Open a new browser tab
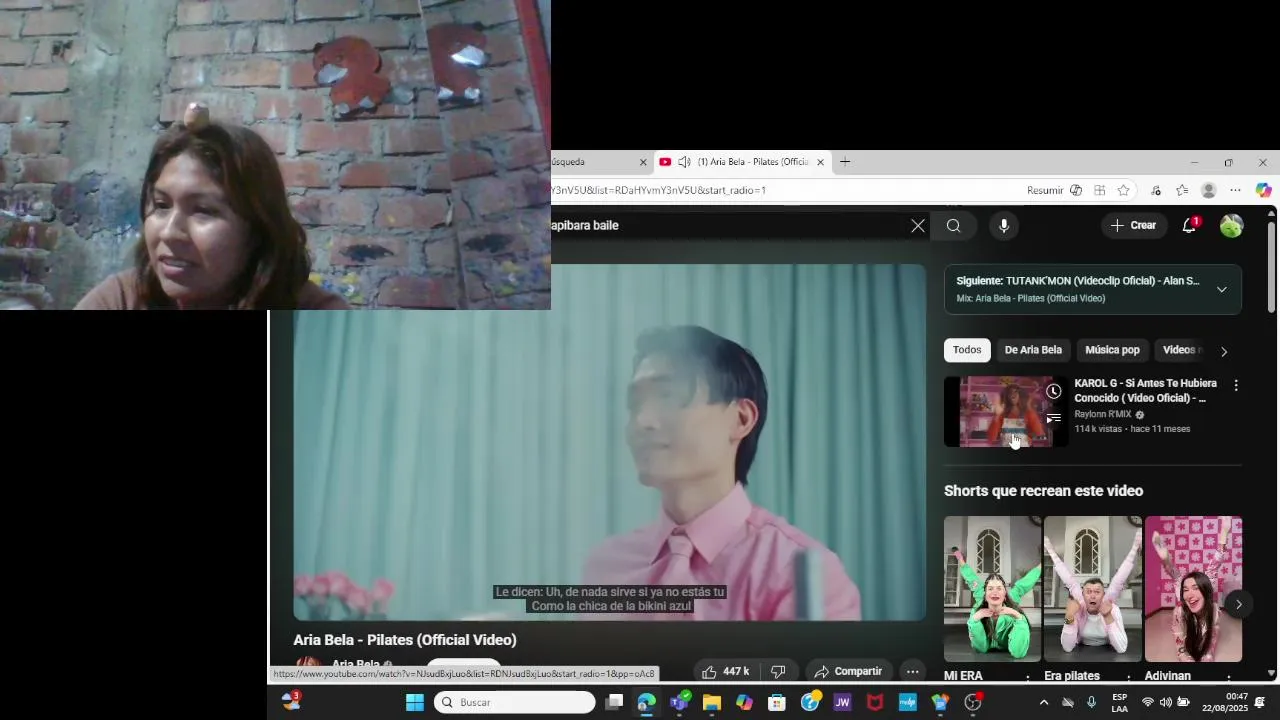 pos(845,162)
